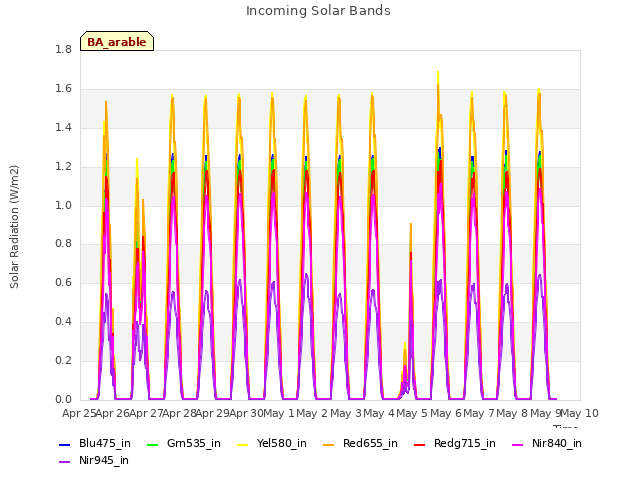
Task: Select the Blu475_in legend label
Action: (105, 443)
